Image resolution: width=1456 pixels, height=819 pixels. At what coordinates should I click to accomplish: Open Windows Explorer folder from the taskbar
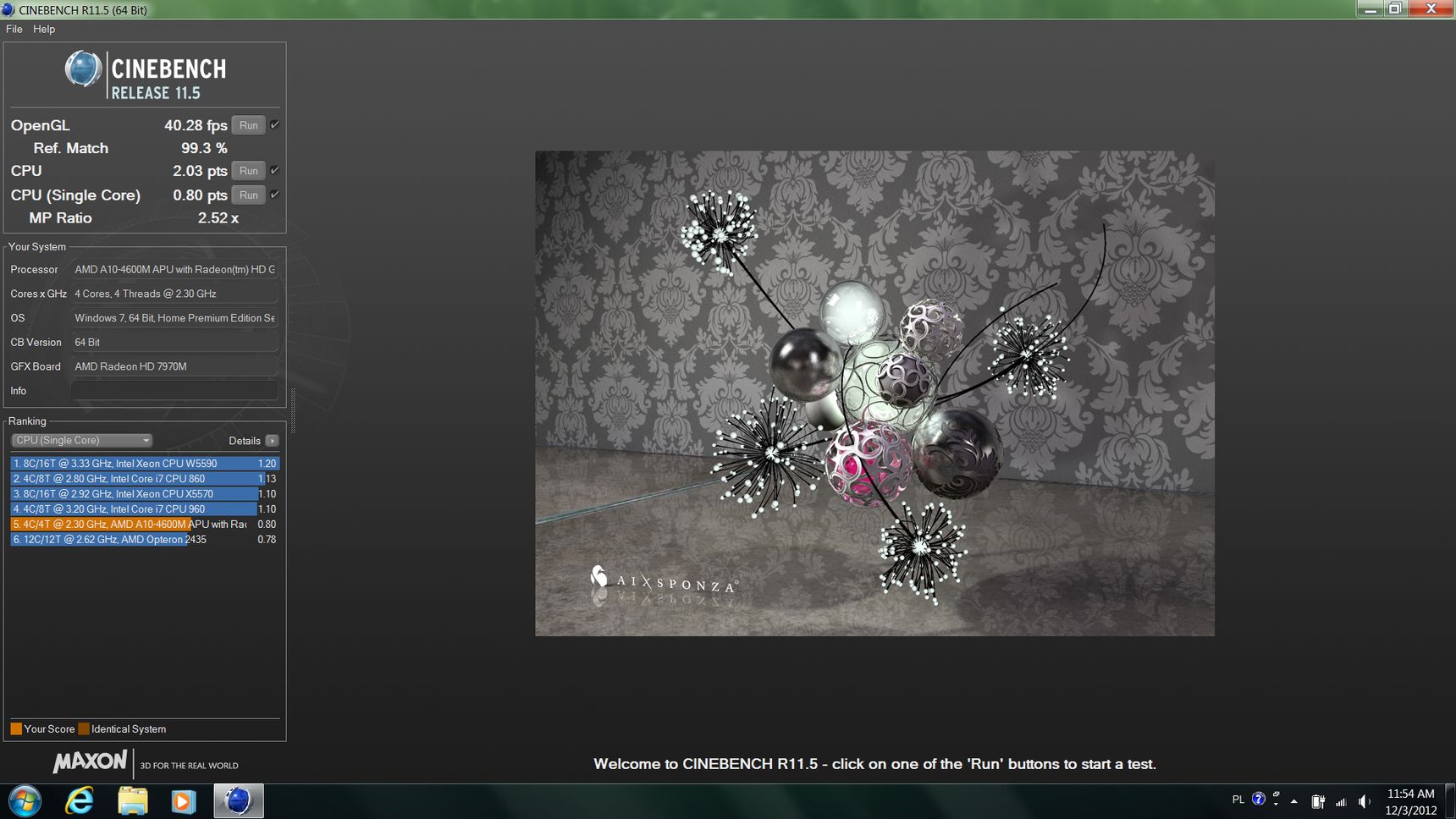tap(132, 800)
